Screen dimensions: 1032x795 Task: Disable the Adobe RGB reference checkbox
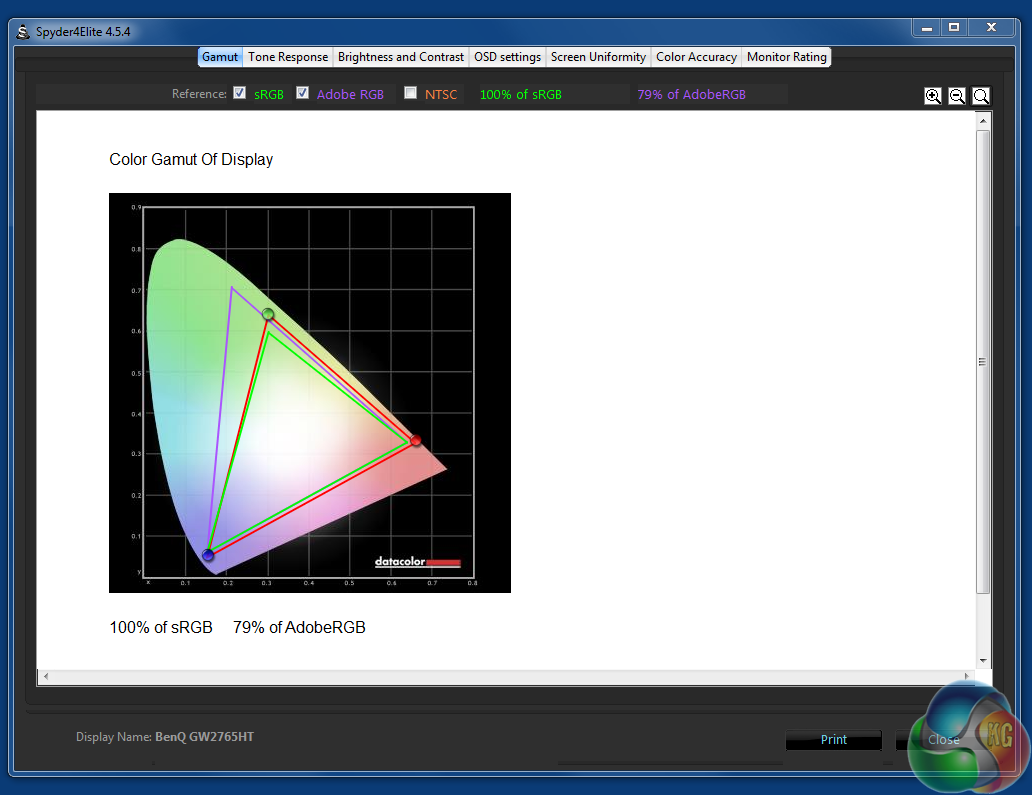(x=303, y=93)
